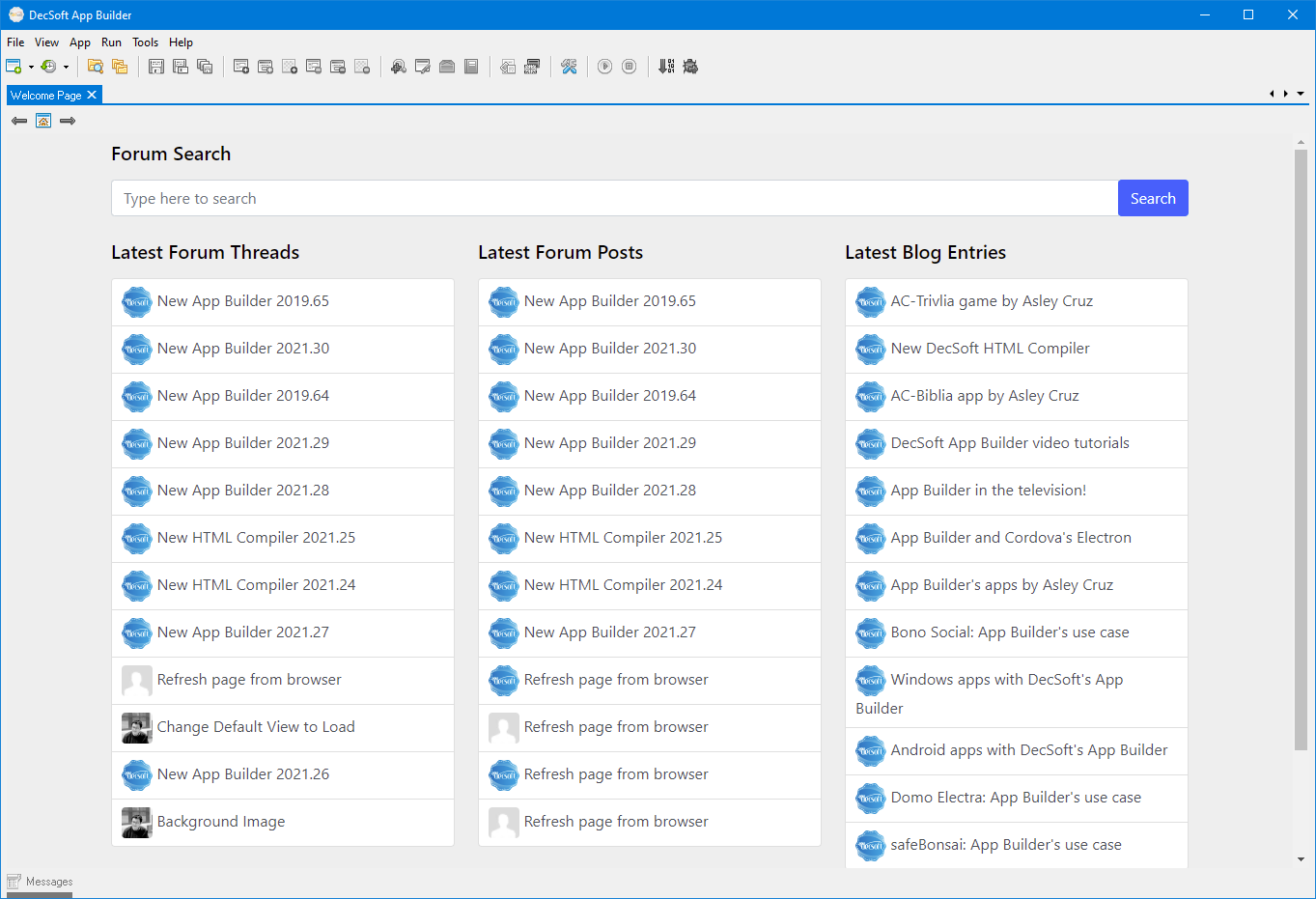Open thread New App Builder 2019.65 in Threads
Viewport: 1316px width, 899px height.
click(283, 301)
